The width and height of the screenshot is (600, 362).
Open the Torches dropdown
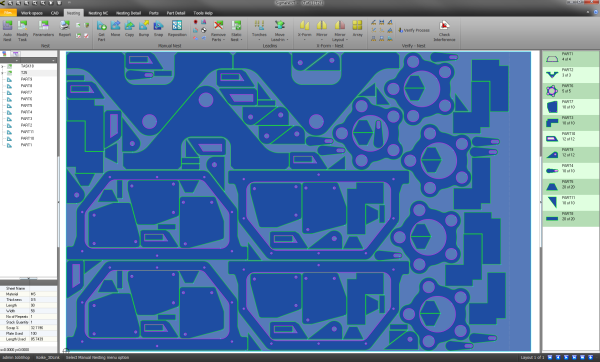coord(259,31)
